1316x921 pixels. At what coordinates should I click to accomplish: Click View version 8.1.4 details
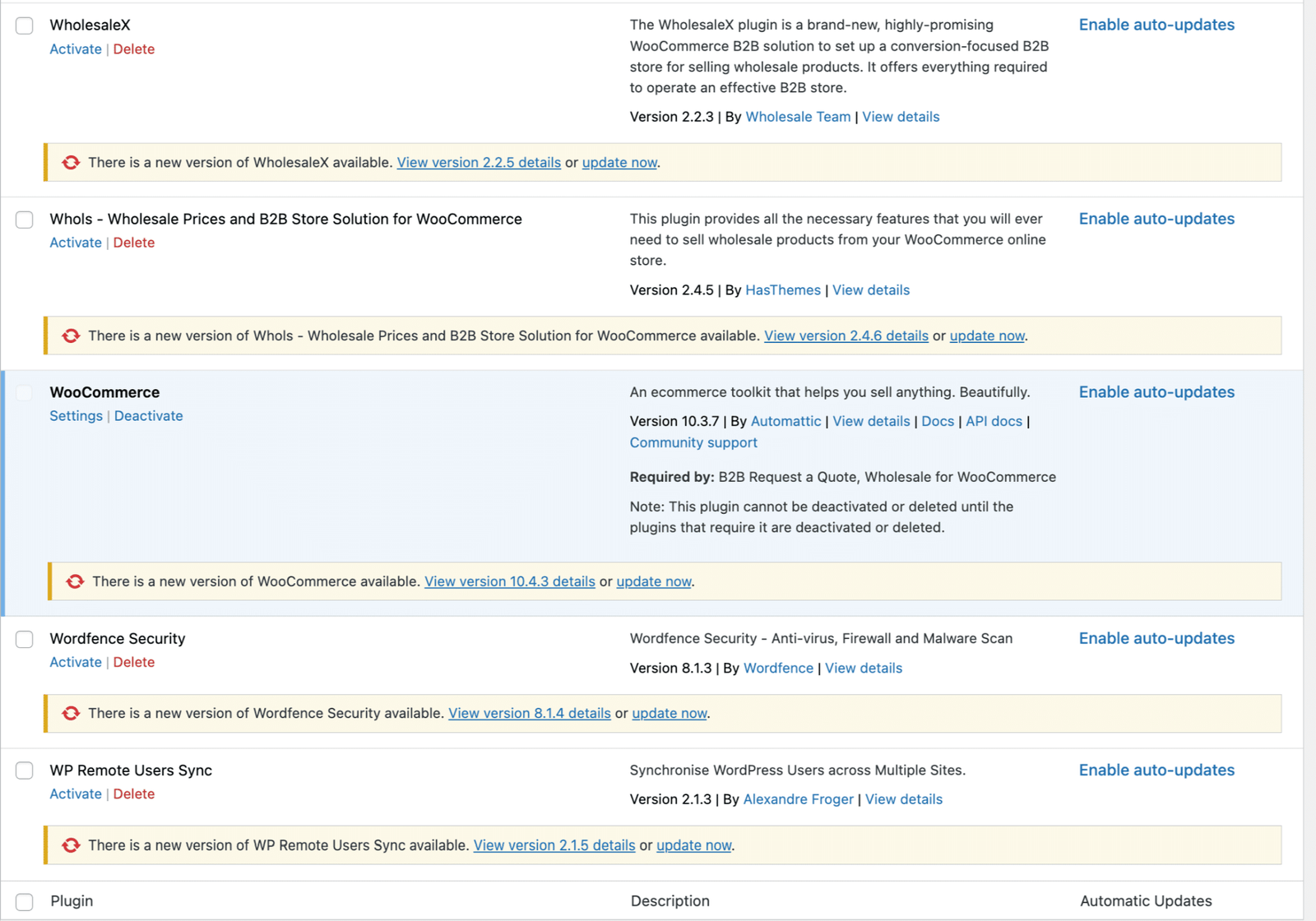(x=530, y=713)
